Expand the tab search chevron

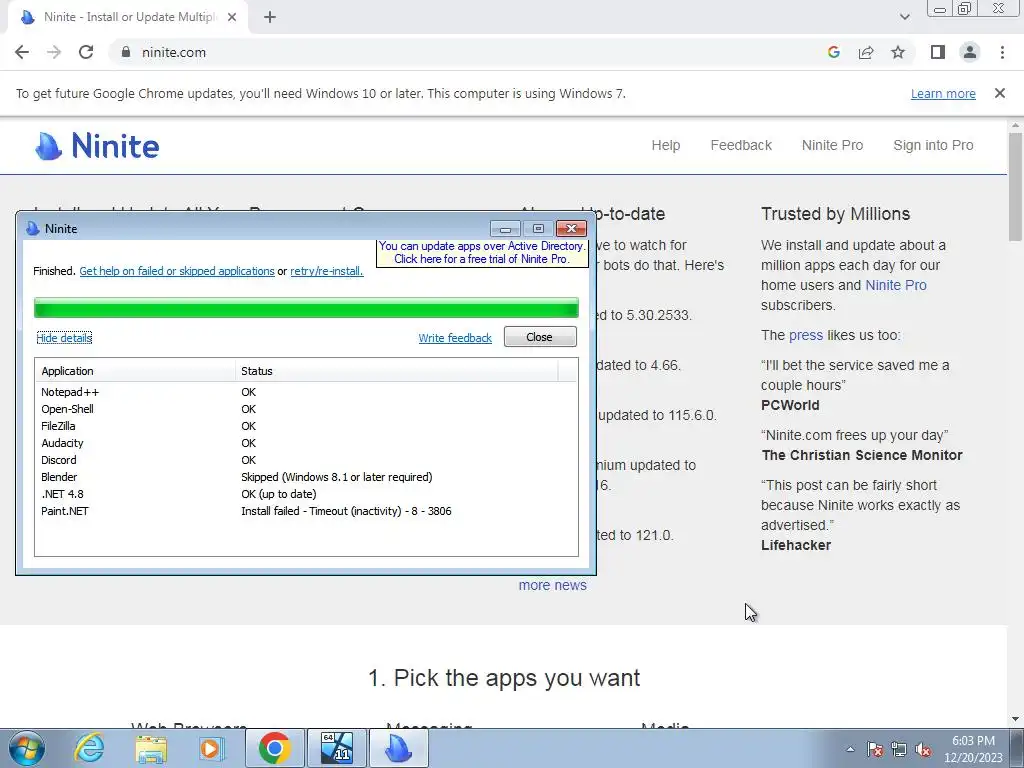(x=904, y=17)
